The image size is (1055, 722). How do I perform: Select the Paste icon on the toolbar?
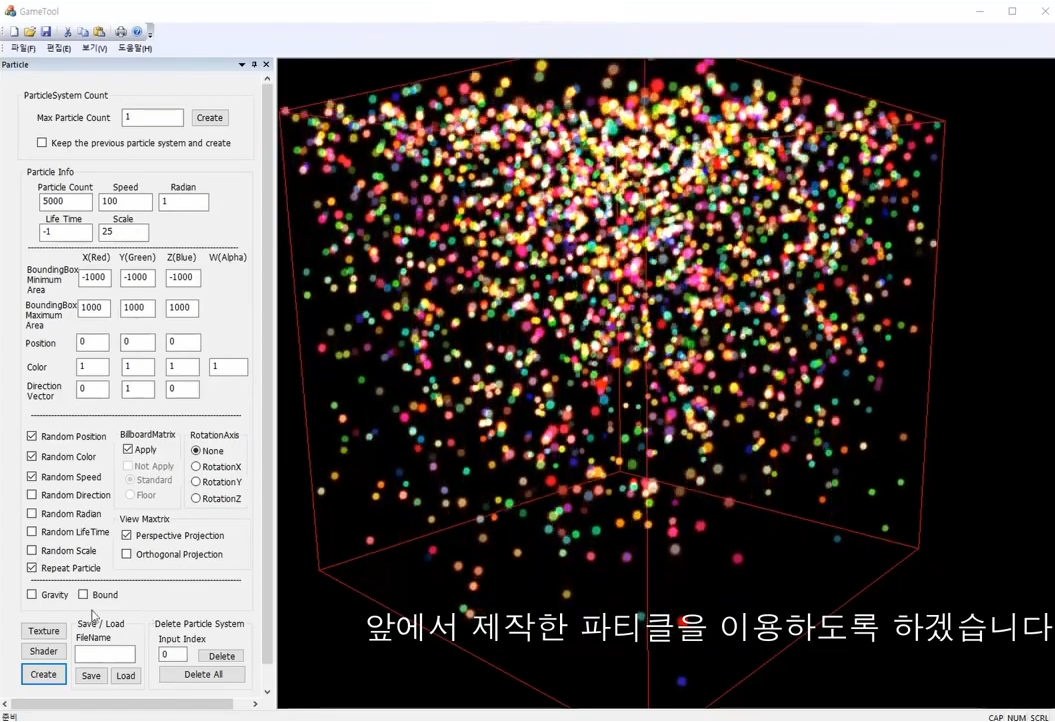pos(98,32)
